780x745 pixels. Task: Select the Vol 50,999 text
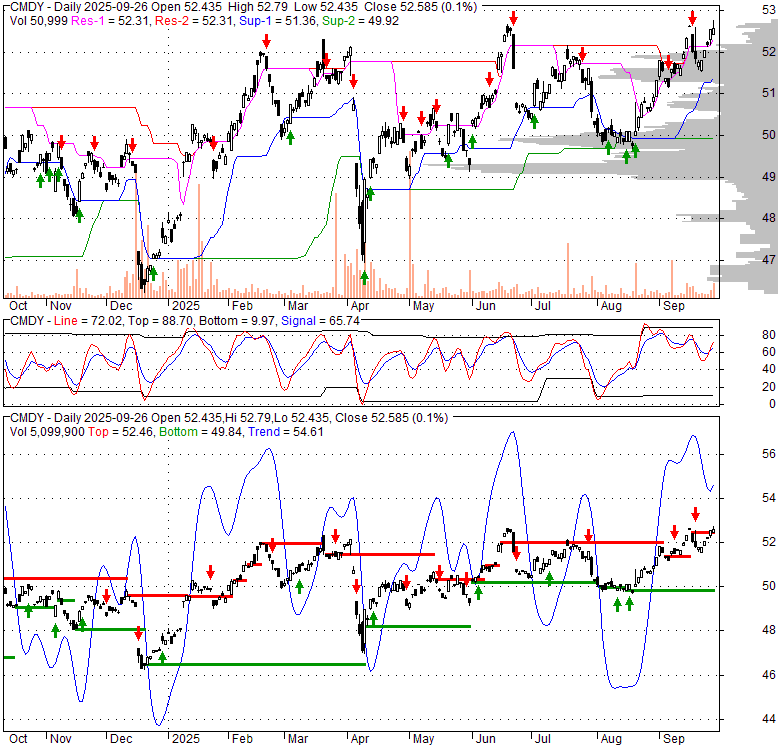tap(39, 21)
